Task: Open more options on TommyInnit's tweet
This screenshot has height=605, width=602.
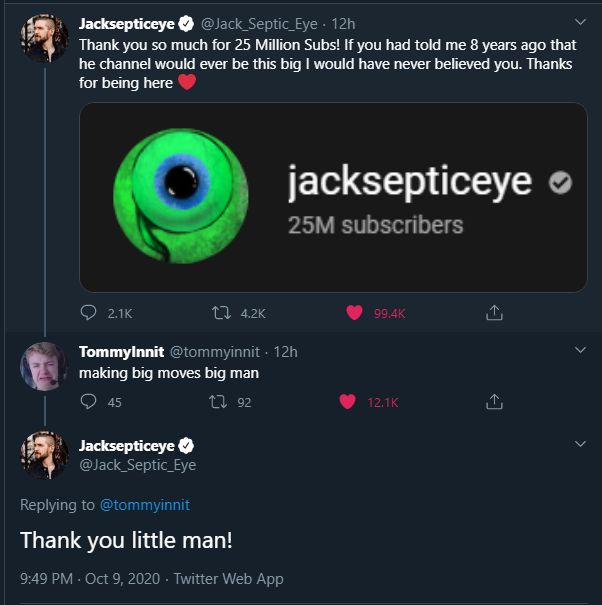Action: (x=580, y=351)
